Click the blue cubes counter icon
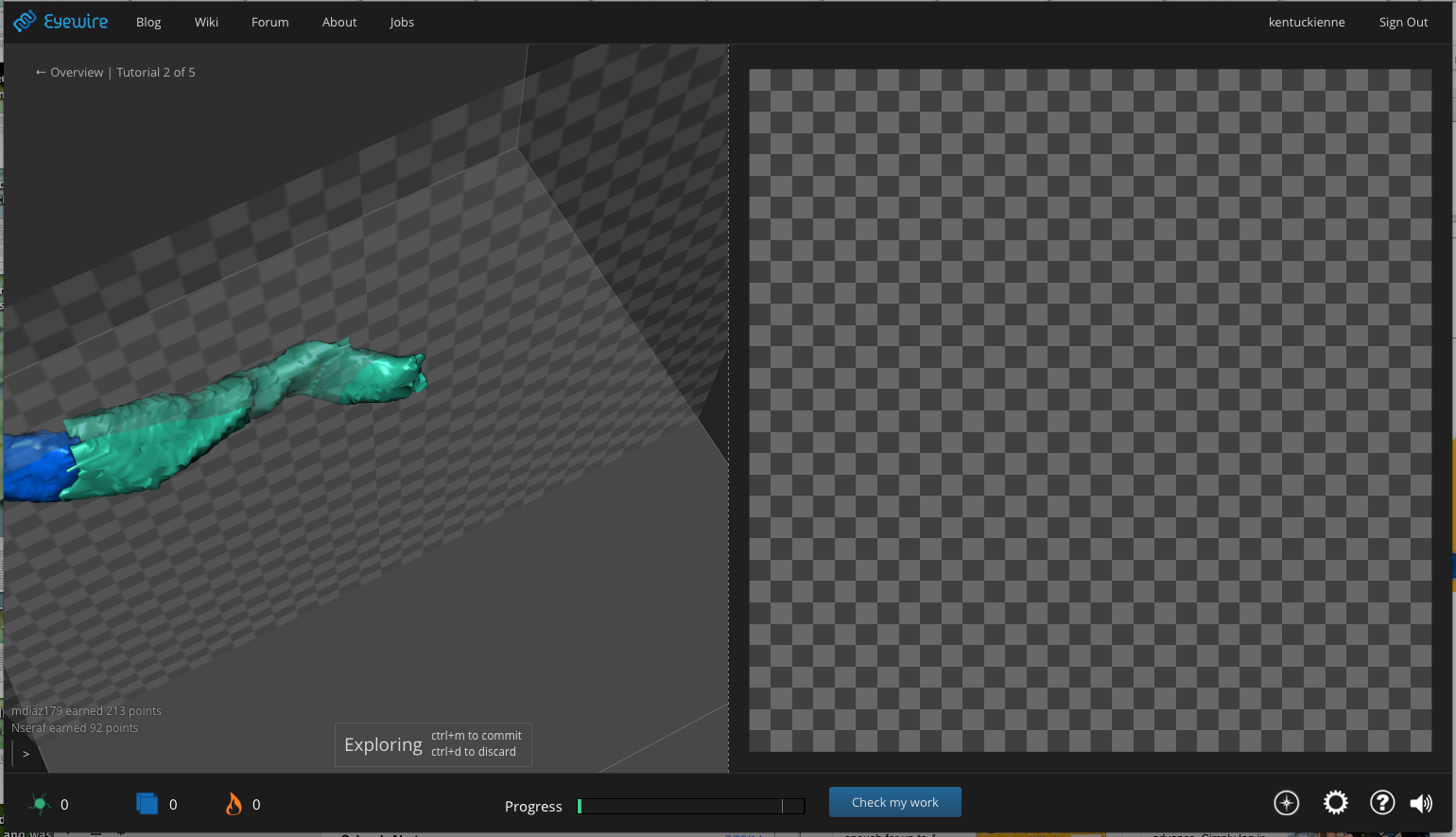Screen dimensions: 1456x837 [147, 804]
